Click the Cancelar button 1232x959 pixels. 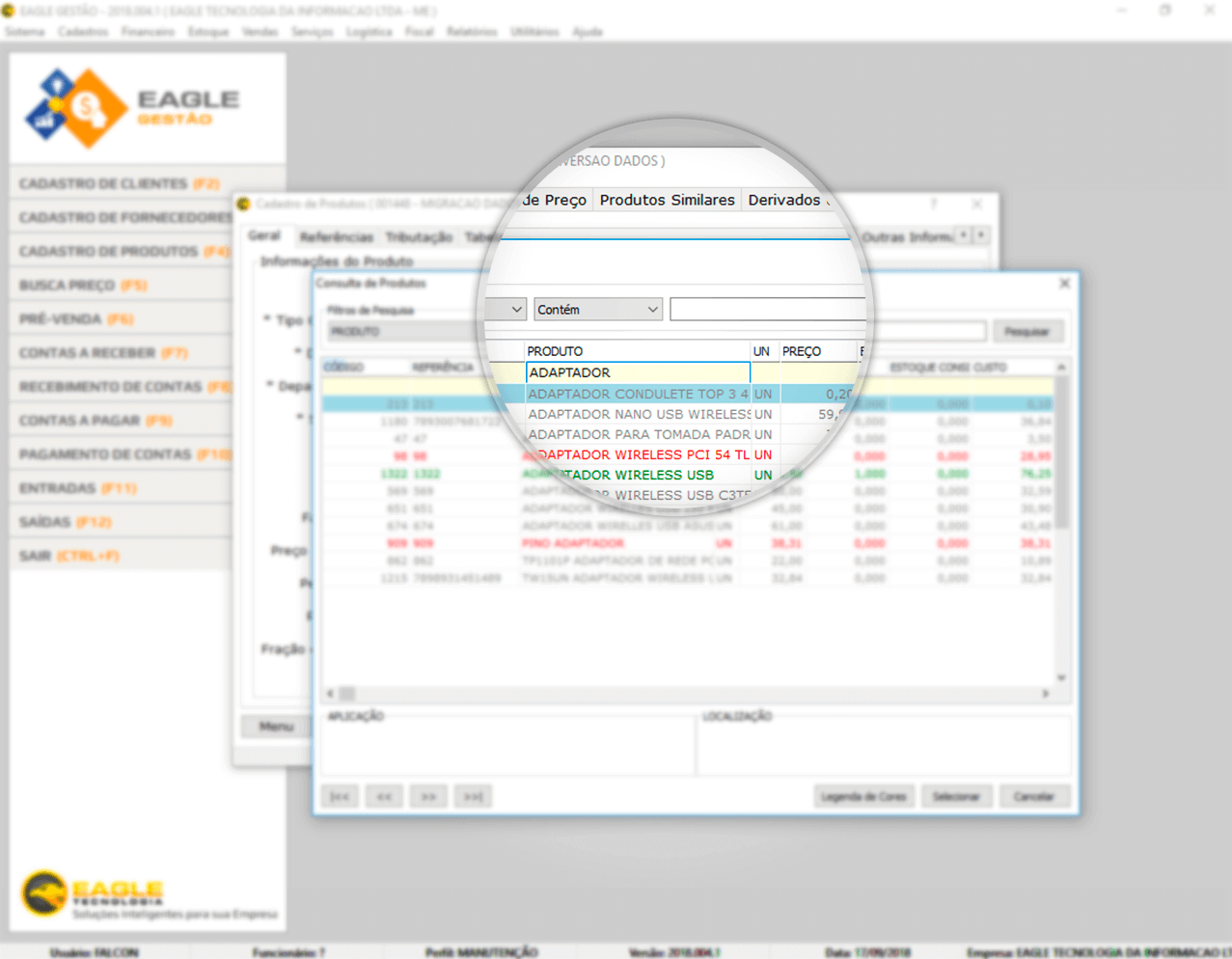point(1033,796)
